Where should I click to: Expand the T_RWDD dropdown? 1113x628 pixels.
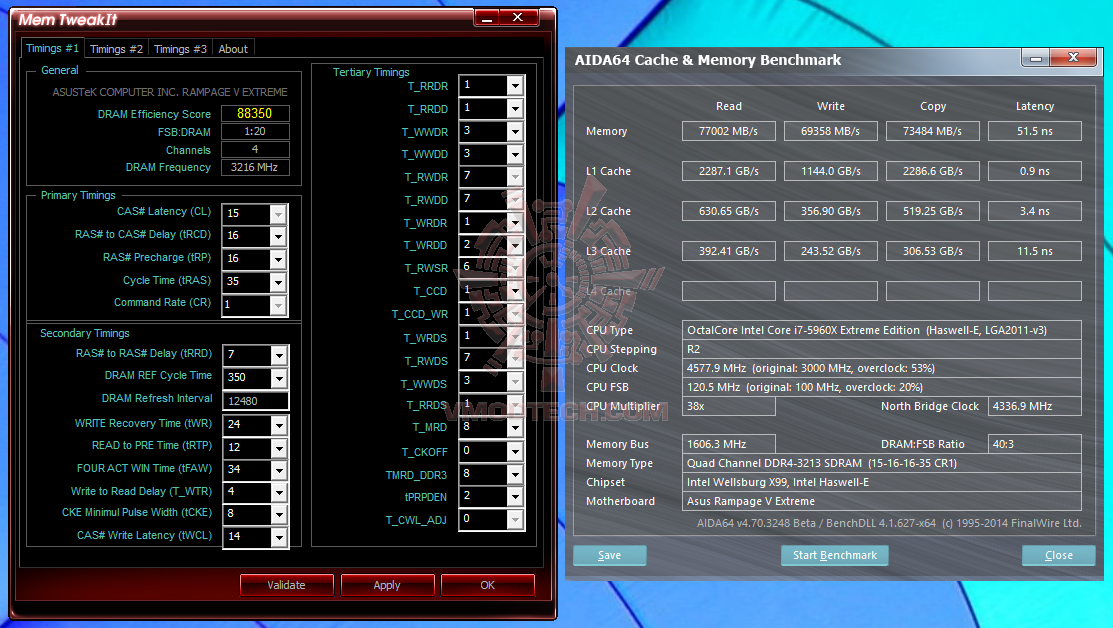tap(515, 199)
